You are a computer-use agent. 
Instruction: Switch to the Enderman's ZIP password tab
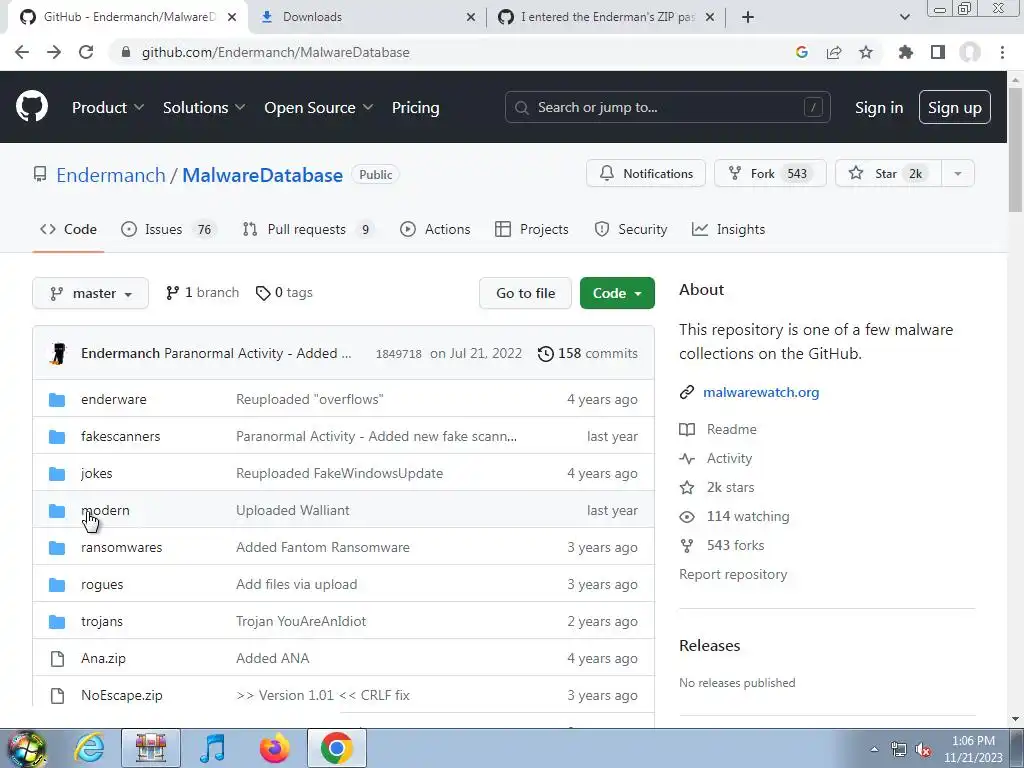(x=606, y=17)
